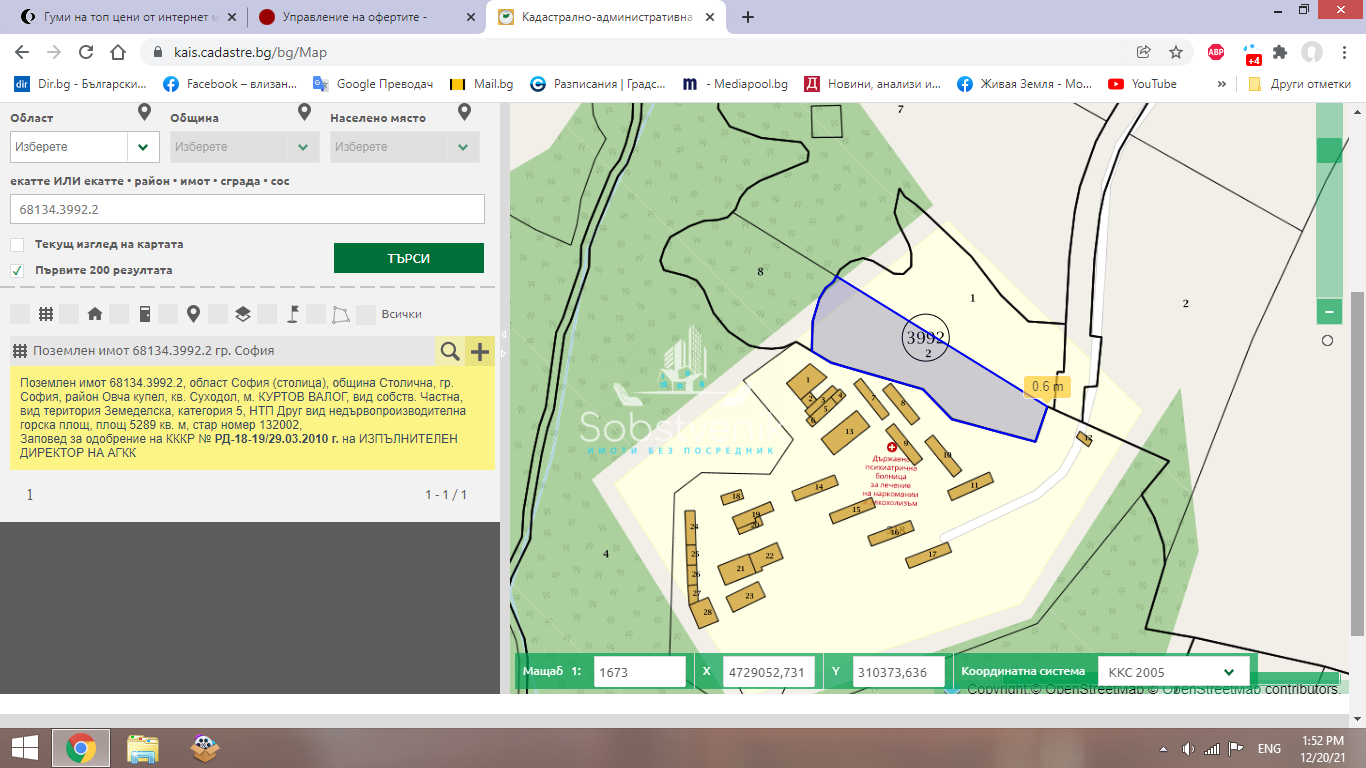Click the stacked layers icon in the filter row

(x=243, y=314)
